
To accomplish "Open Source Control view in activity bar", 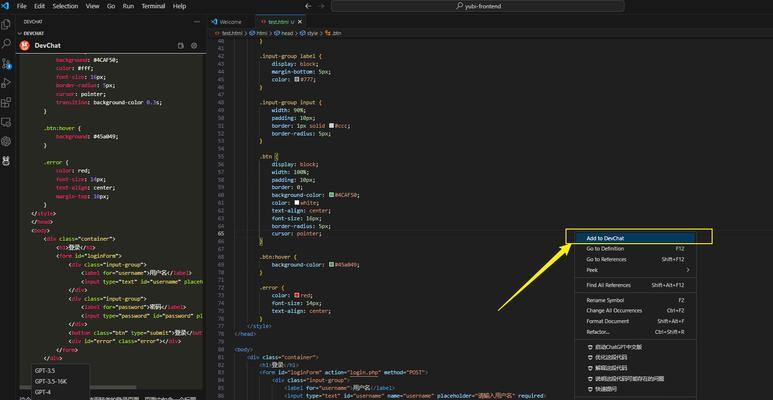I will pyautogui.click(x=6, y=63).
